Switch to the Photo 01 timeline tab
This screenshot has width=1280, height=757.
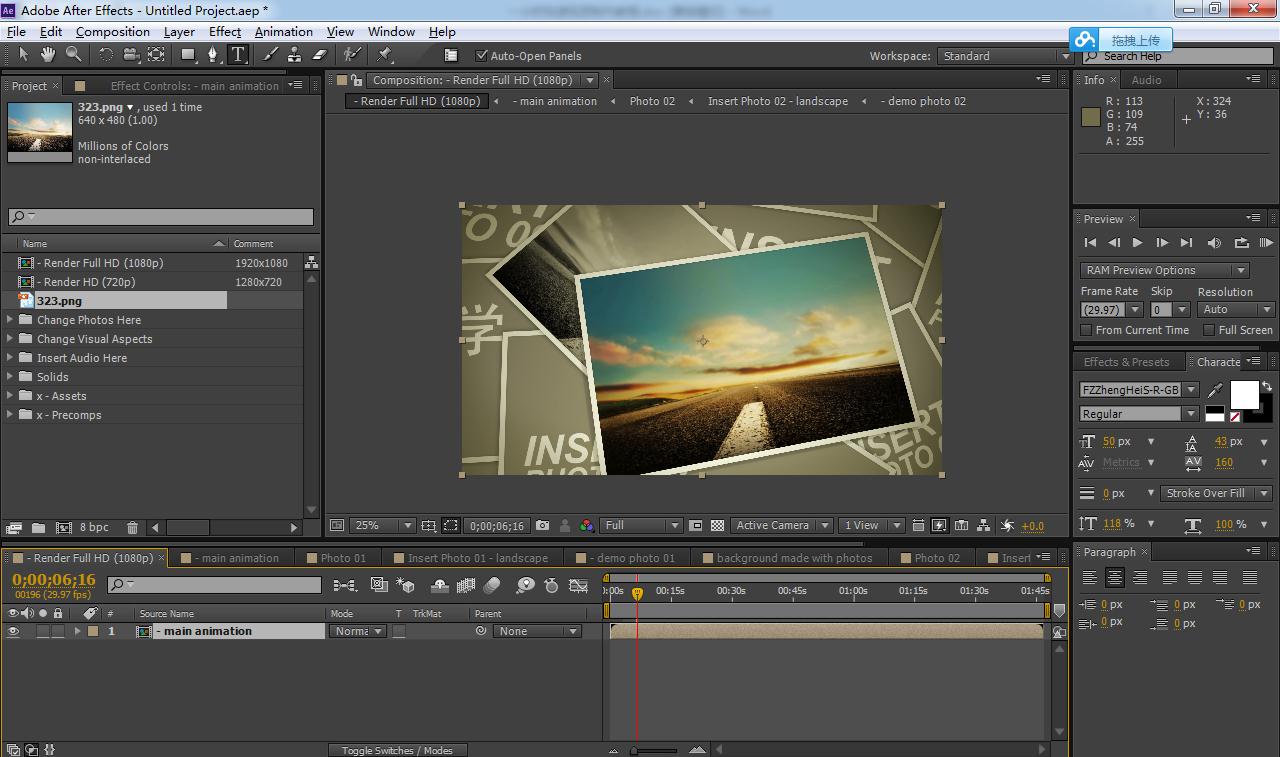pos(343,558)
